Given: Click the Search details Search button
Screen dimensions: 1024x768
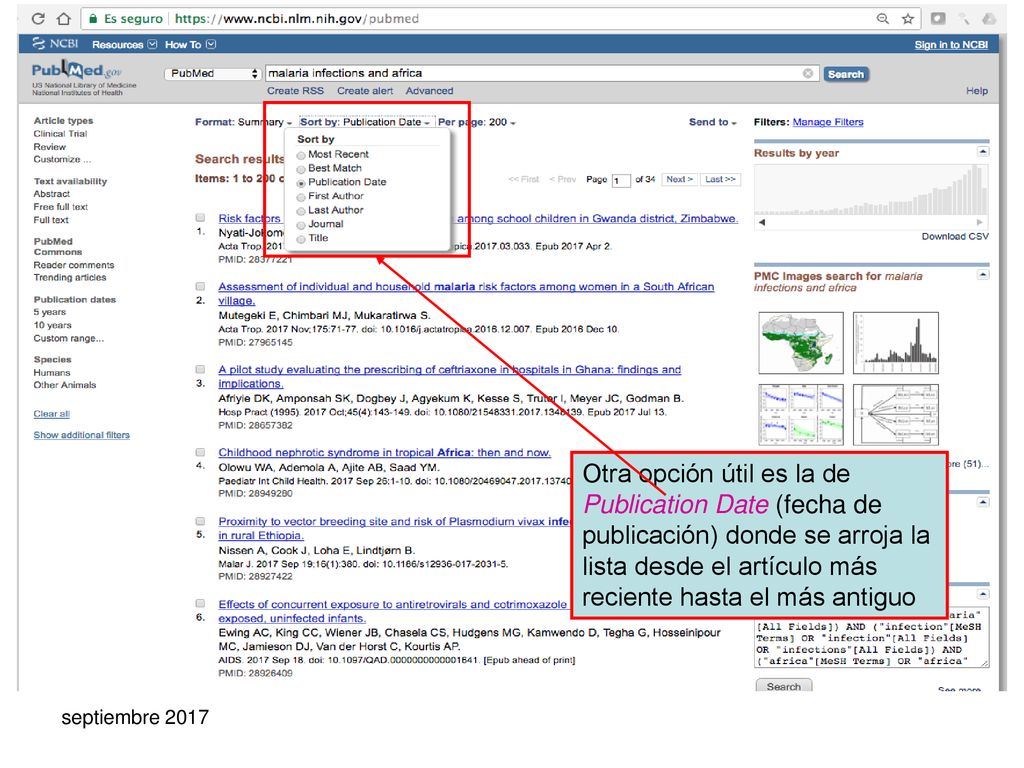Looking at the screenshot, I should 784,686.
